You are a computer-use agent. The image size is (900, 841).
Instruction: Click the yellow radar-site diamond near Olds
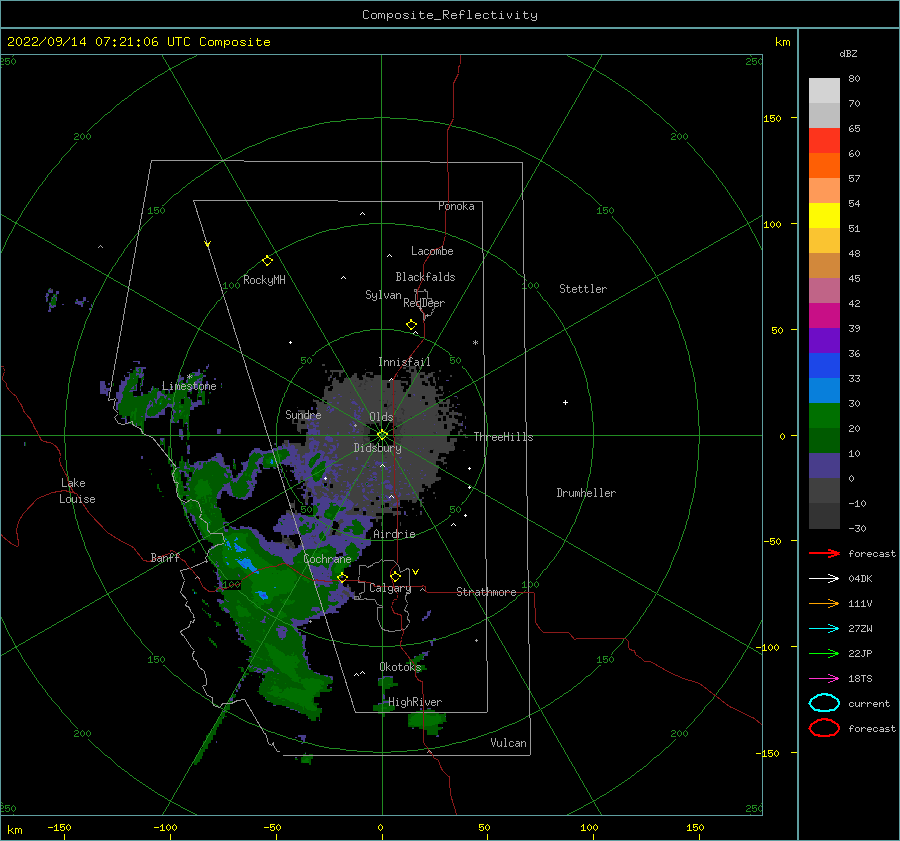(382, 435)
